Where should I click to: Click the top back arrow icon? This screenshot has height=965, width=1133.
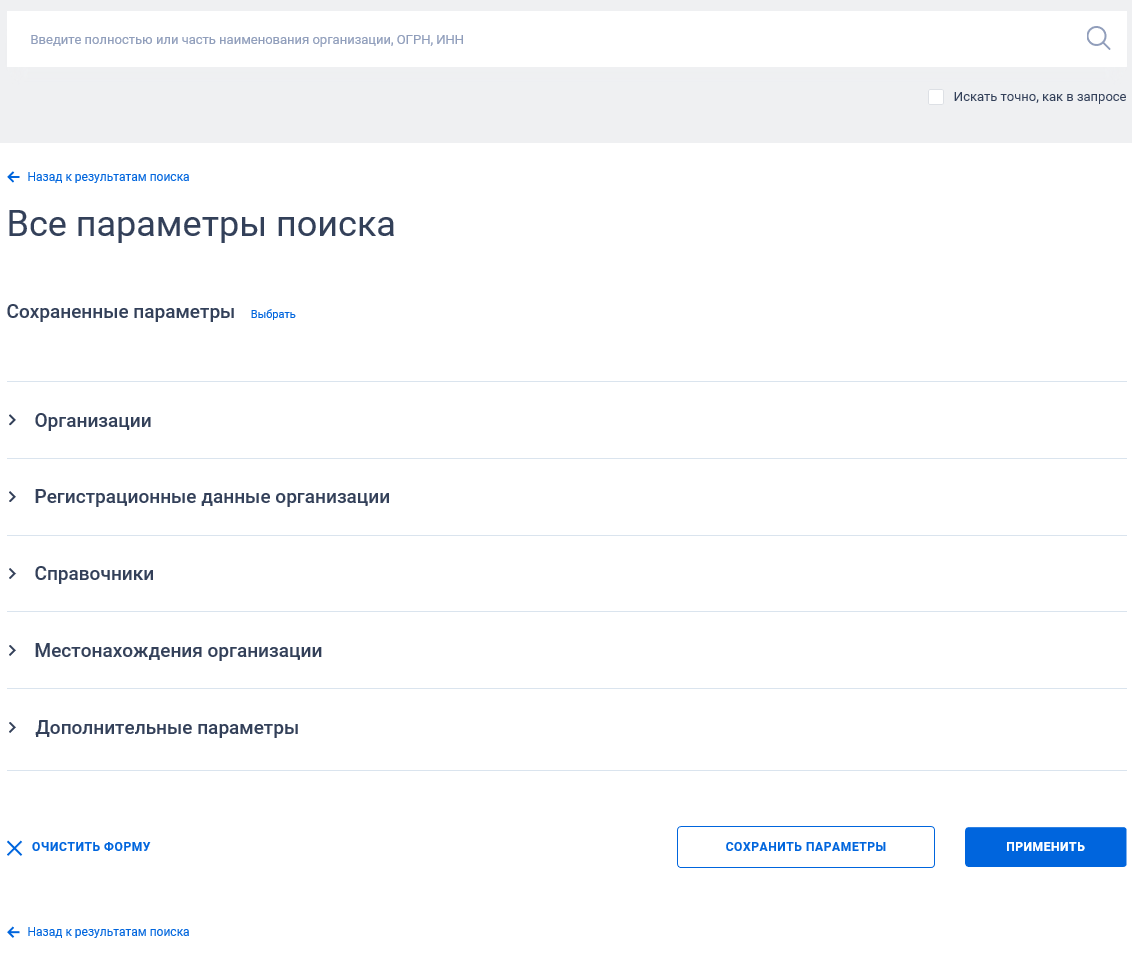click(14, 177)
